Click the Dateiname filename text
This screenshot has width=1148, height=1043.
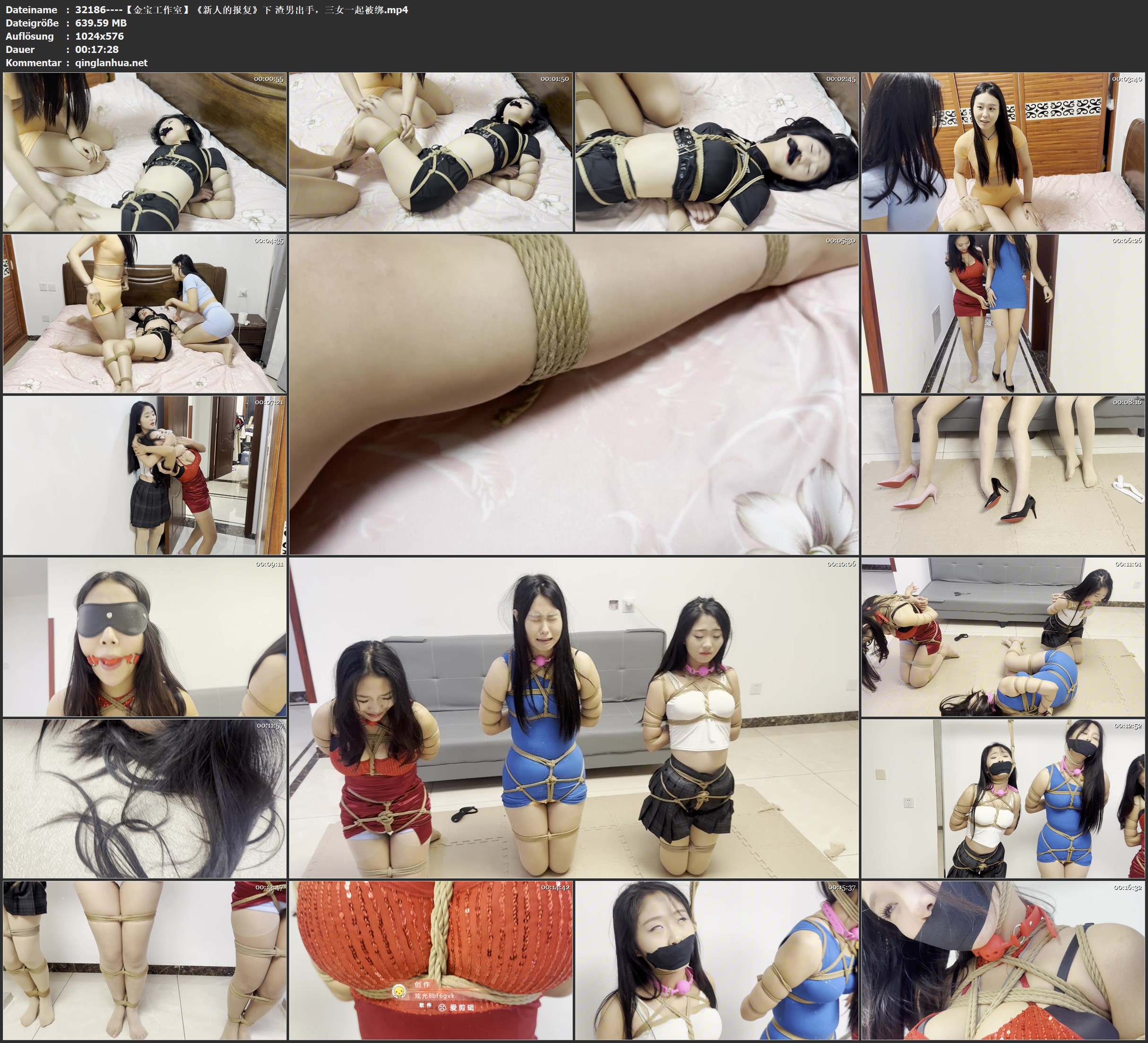241,9
